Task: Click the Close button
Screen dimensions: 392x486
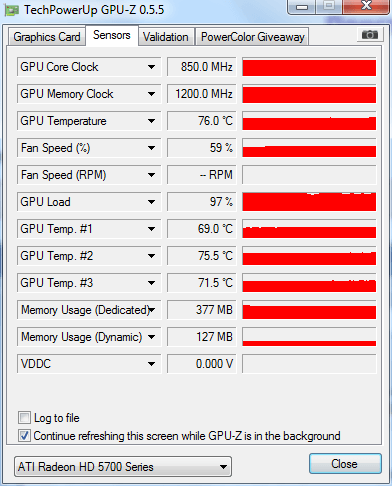Action: tap(345, 464)
